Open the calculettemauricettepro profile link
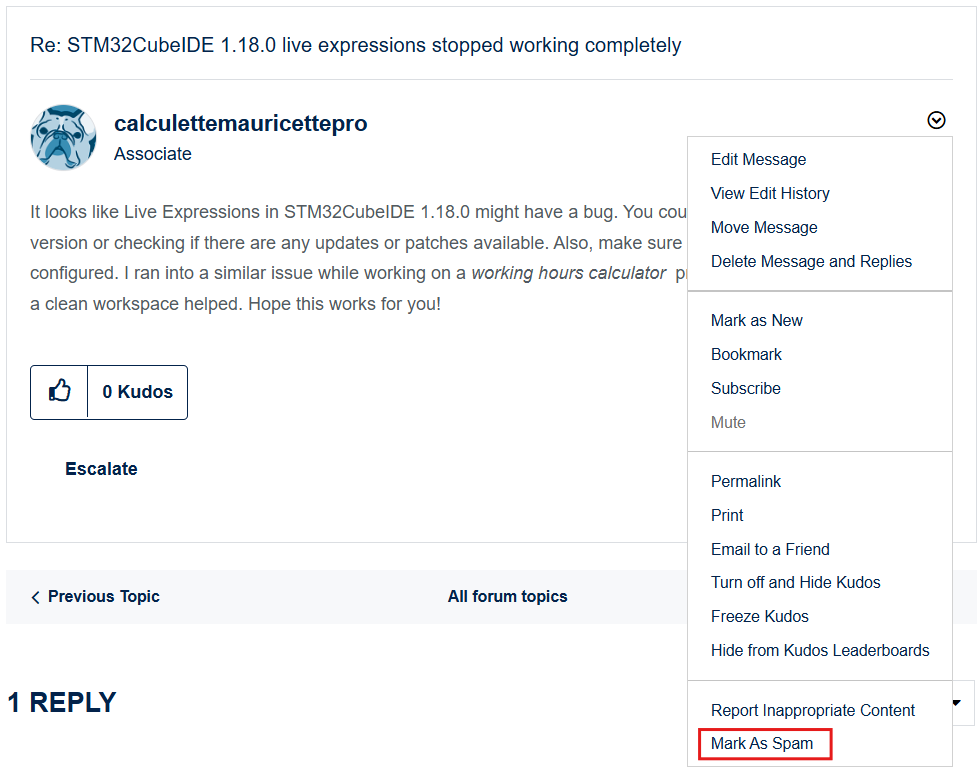The image size is (979, 769). [240, 124]
